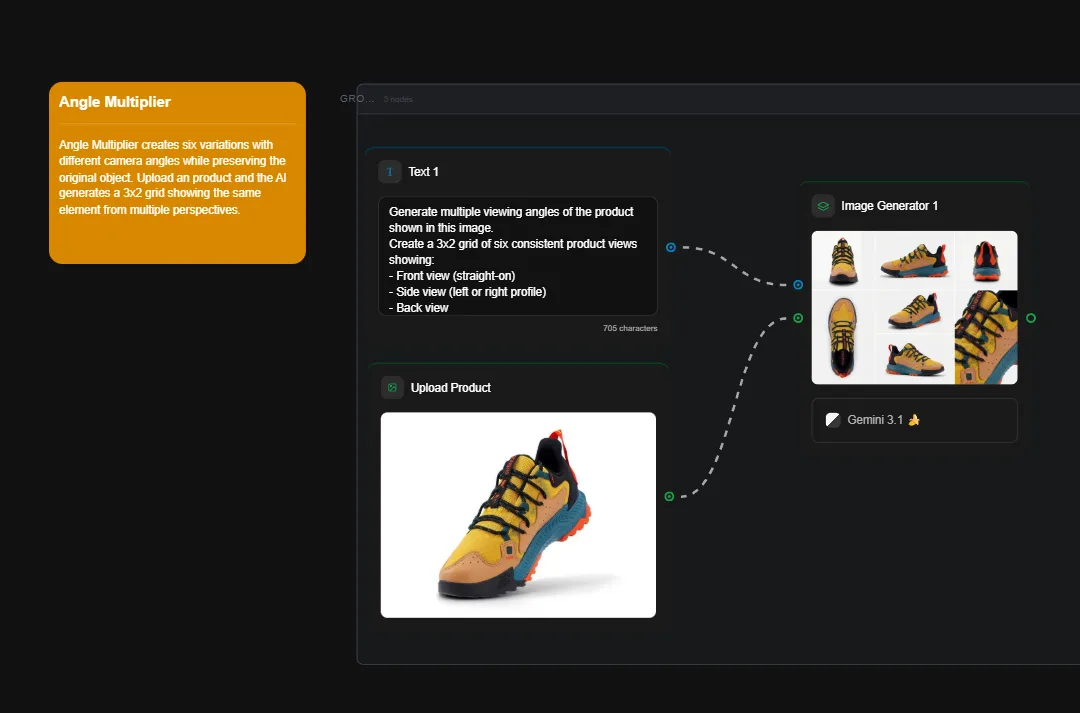The width and height of the screenshot is (1080, 713).
Task: Click the Image Generator 1 layers icon
Action: coord(822,205)
